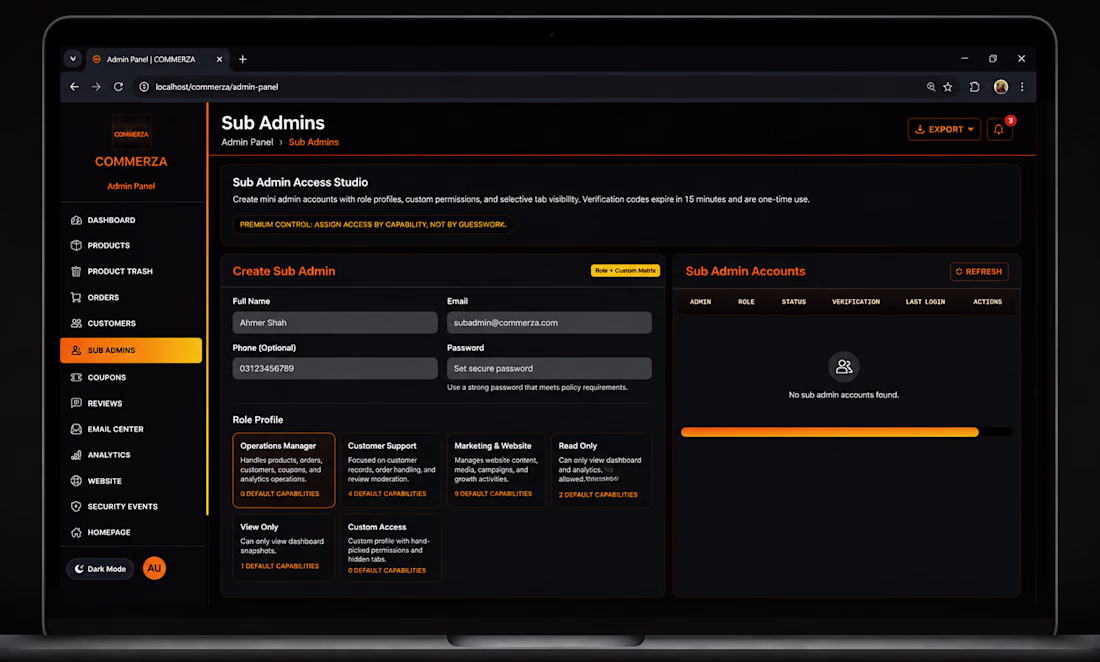
Task: Open the Orders cart icon
Action: click(76, 297)
